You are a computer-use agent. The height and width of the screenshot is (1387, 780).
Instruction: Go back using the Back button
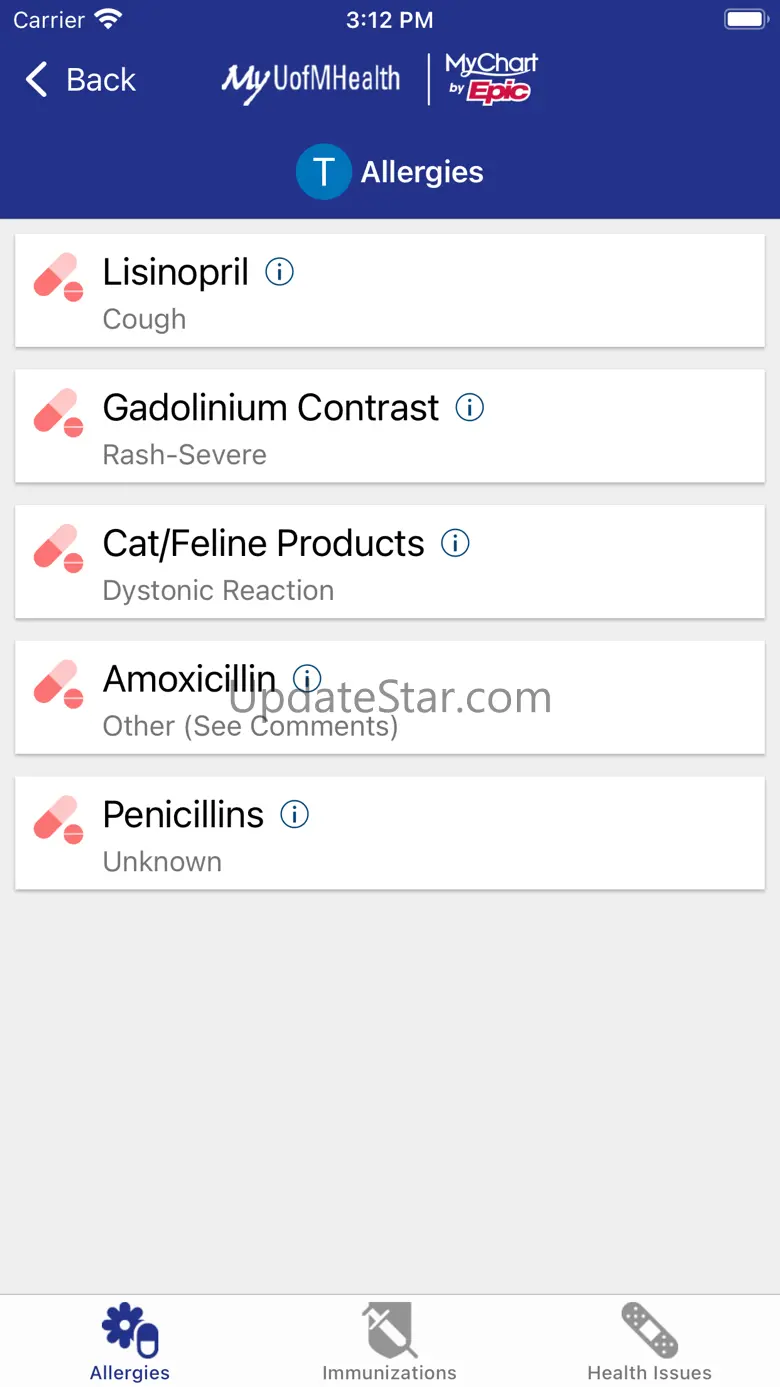coord(81,80)
